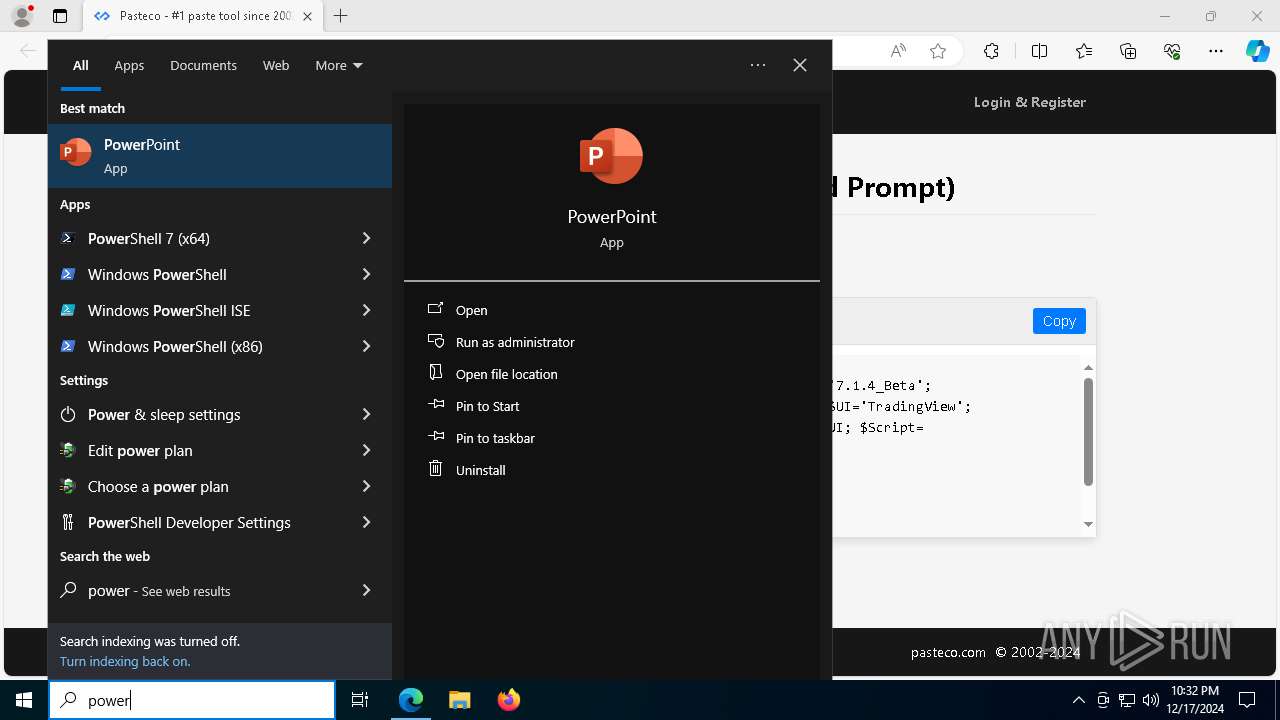
Task: Click PowerShell 7 (x64) app icon
Action: 68,238
